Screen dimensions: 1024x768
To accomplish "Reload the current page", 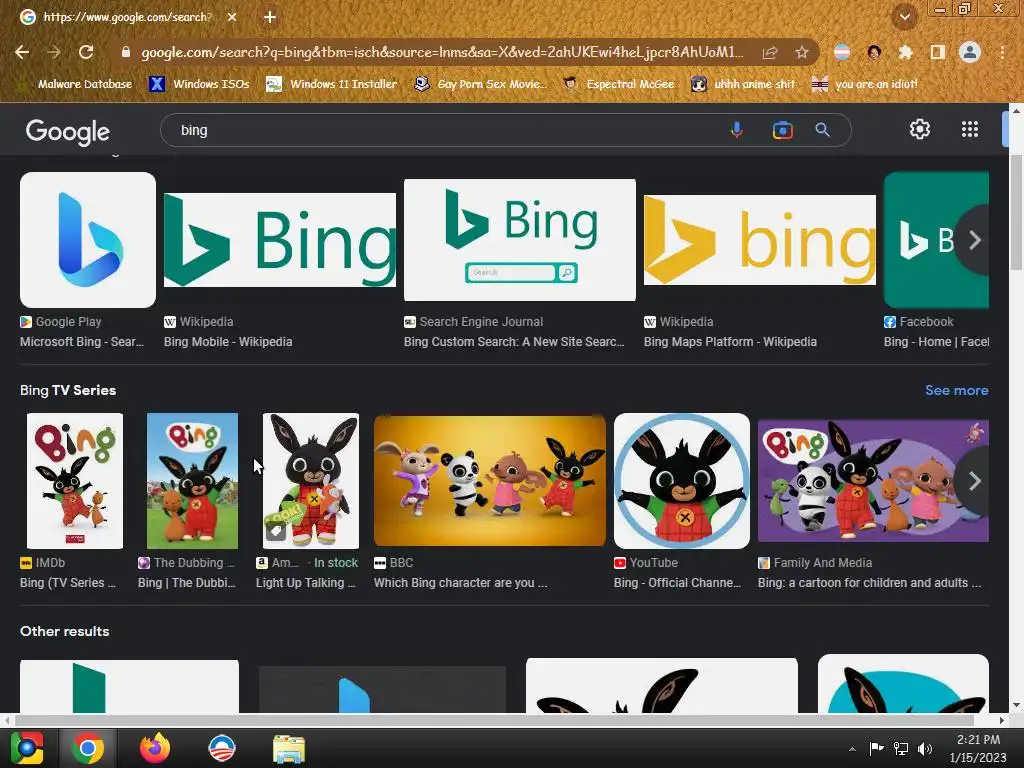I will tap(86, 52).
